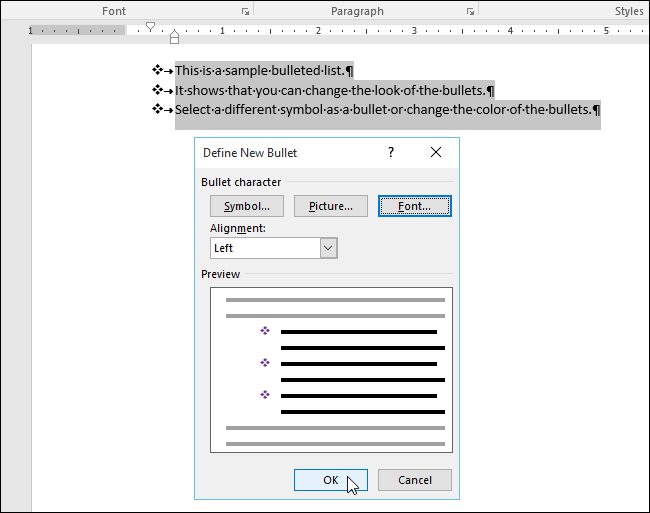
Task: Click the ruler at the 3 inch mark
Action: point(414,30)
